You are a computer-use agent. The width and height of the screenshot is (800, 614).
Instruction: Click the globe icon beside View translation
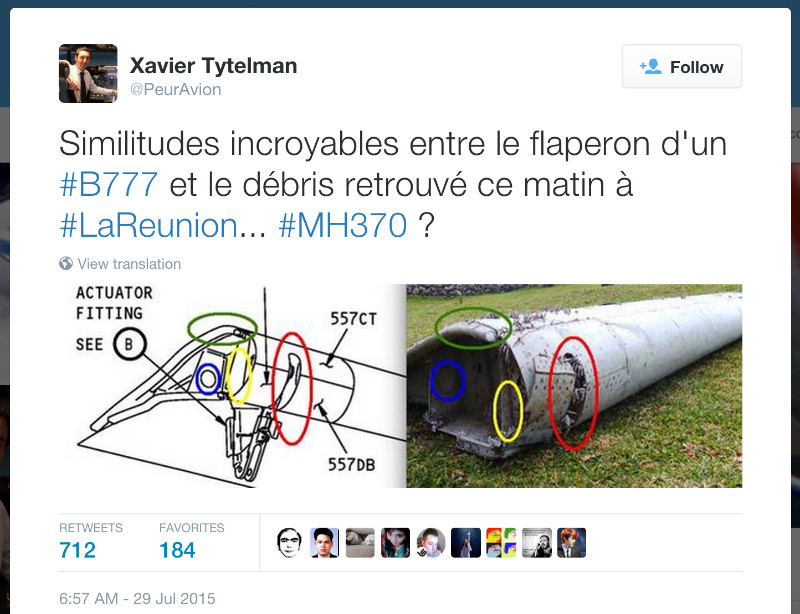66,263
